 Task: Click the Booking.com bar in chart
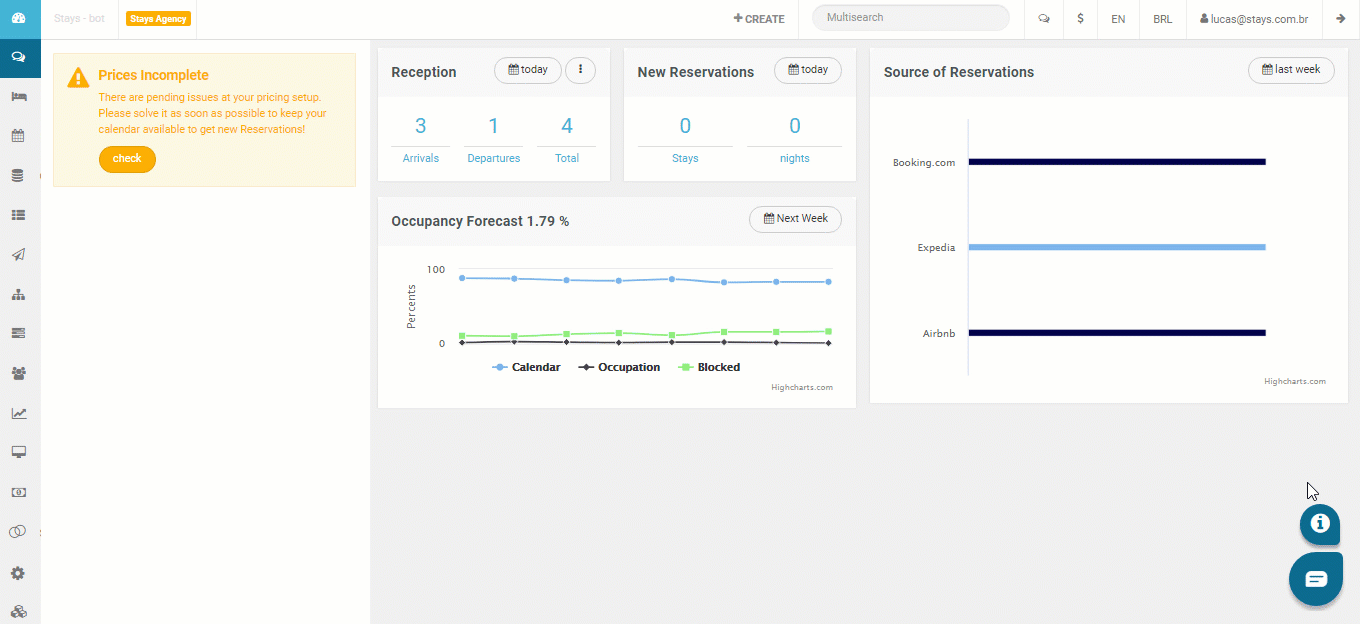[1117, 162]
